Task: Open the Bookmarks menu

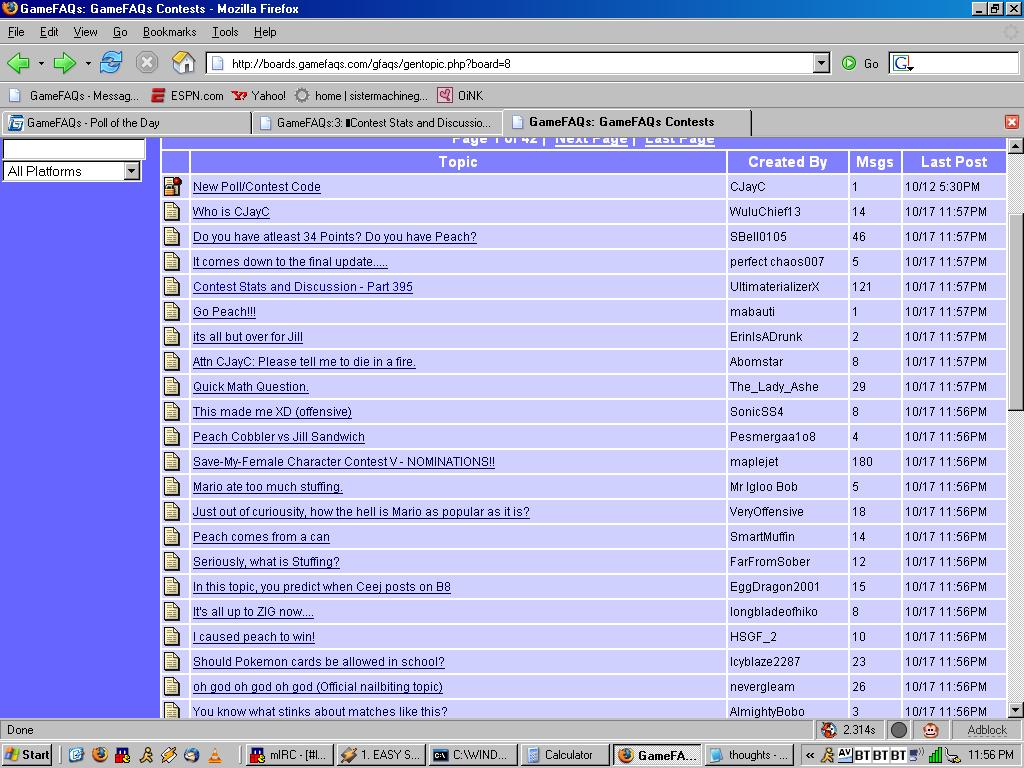Action: [169, 32]
